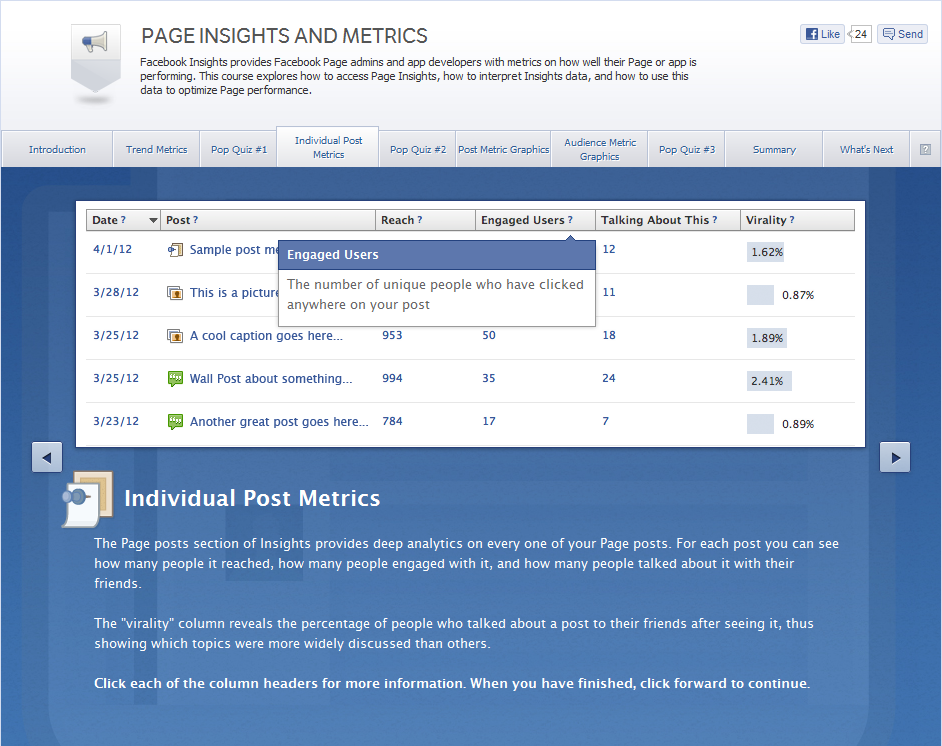Click the Virality column header
The image size is (942, 746).
(797, 220)
